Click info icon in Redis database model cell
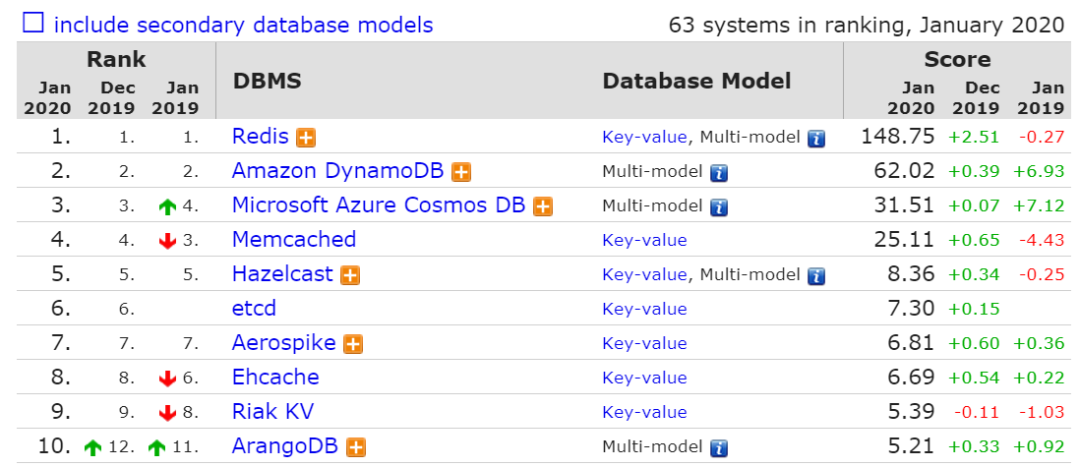The height and width of the screenshot is (467, 1080). [816, 139]
